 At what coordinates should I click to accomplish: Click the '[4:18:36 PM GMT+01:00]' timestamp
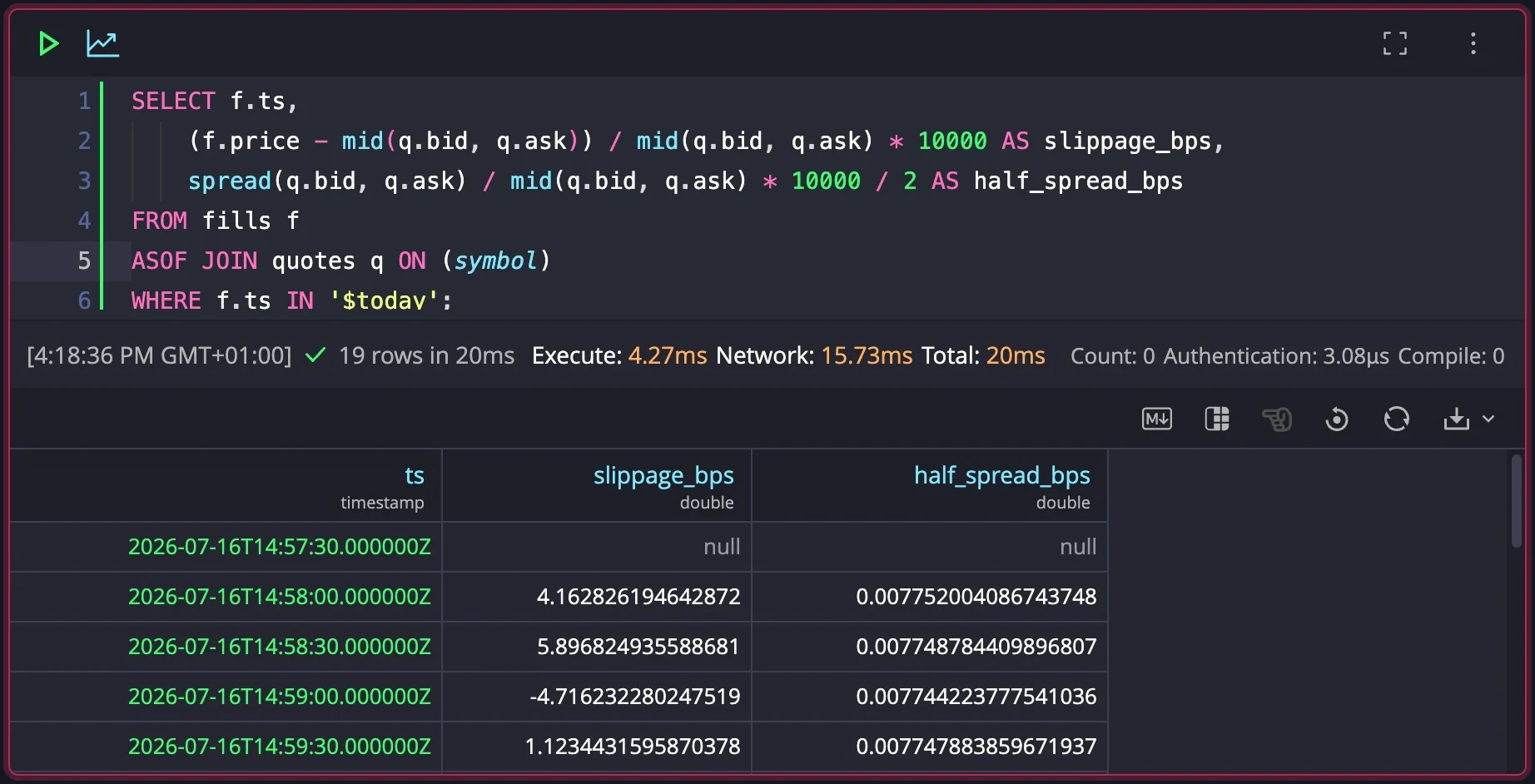coord(159,355)
